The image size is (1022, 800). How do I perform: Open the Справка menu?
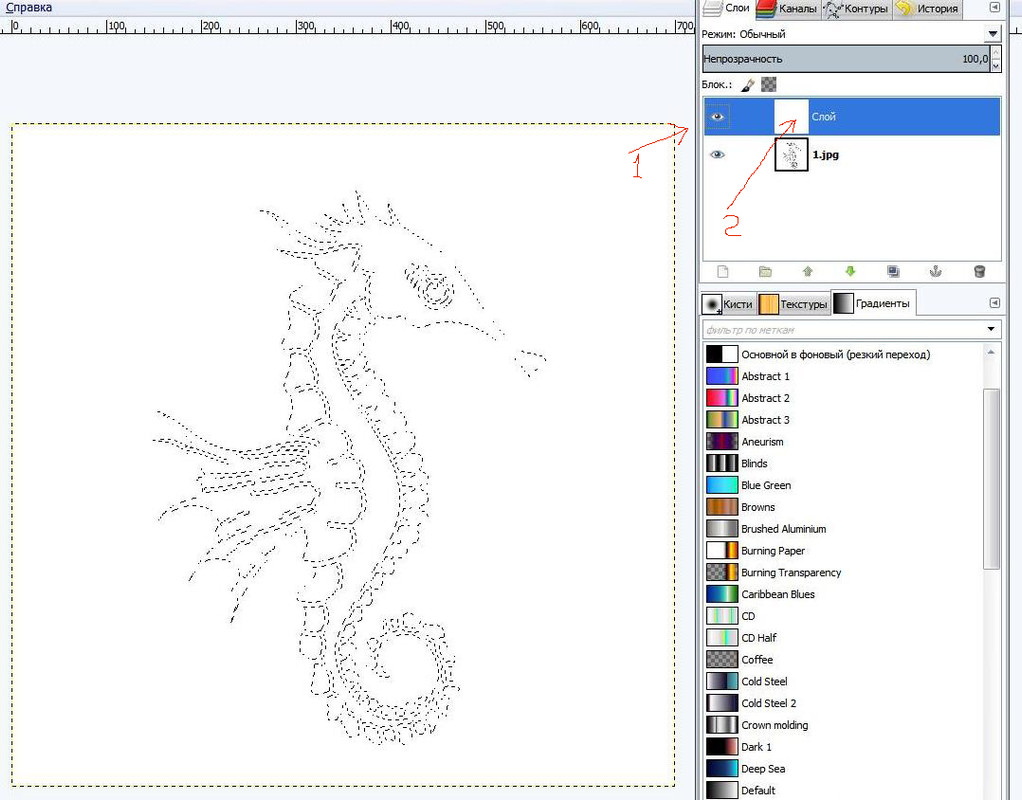pos(29,8)
